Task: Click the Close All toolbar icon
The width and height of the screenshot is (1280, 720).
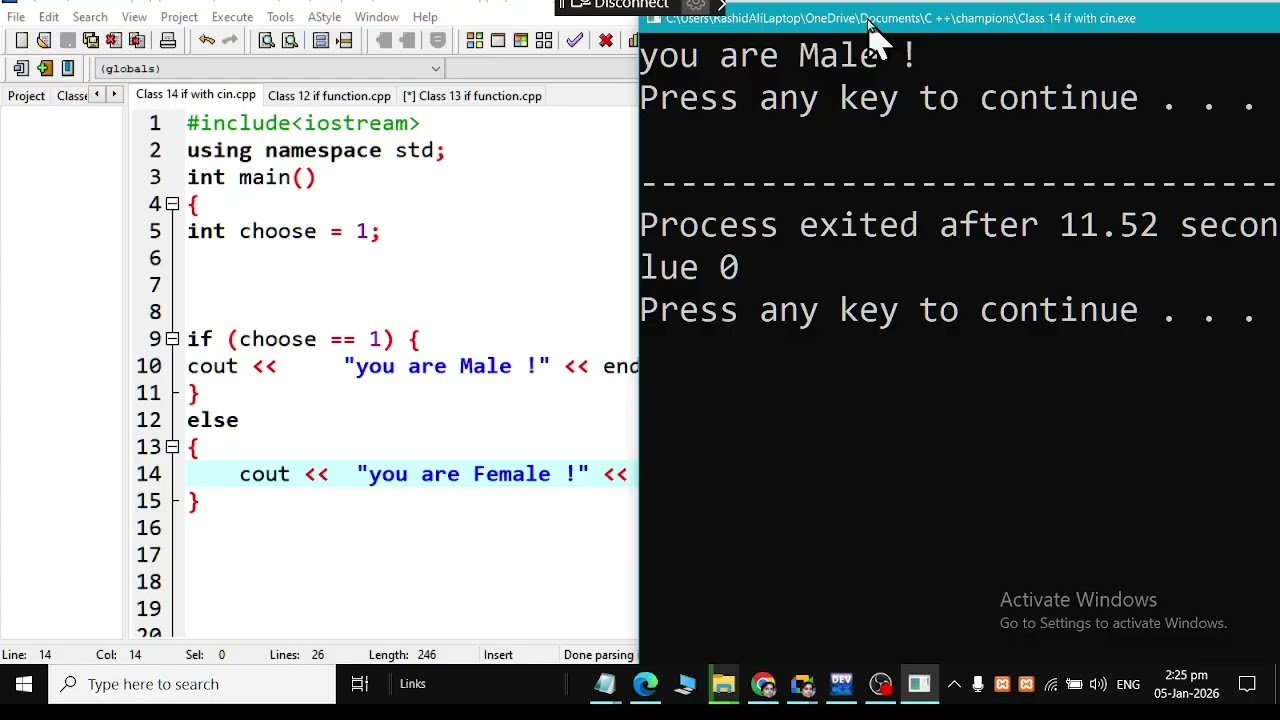Action: click(x=137, y=40)
